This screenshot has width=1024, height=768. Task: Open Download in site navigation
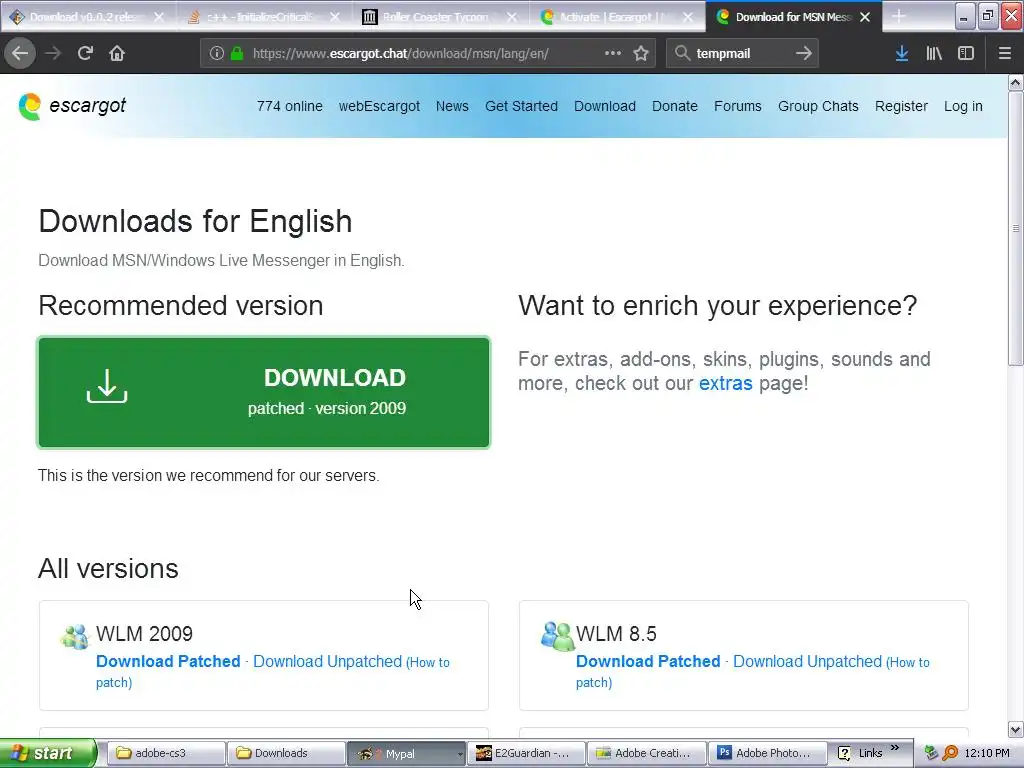[605, 106]
